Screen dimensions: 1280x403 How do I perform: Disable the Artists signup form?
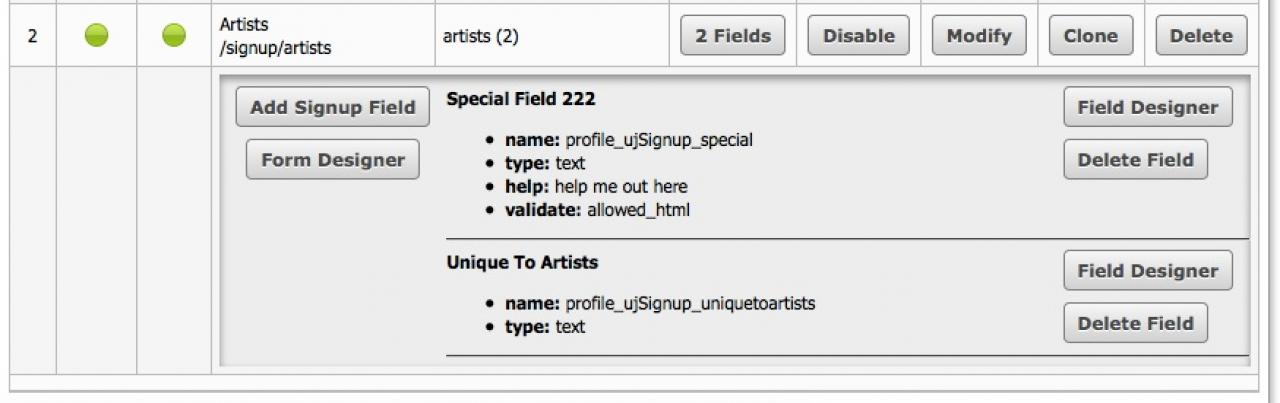click(x=858, y=36)
